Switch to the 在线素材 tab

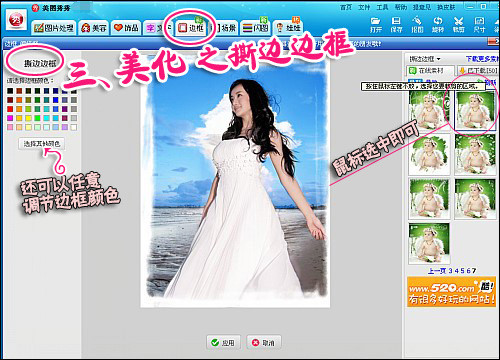click(x=430, y=71)
